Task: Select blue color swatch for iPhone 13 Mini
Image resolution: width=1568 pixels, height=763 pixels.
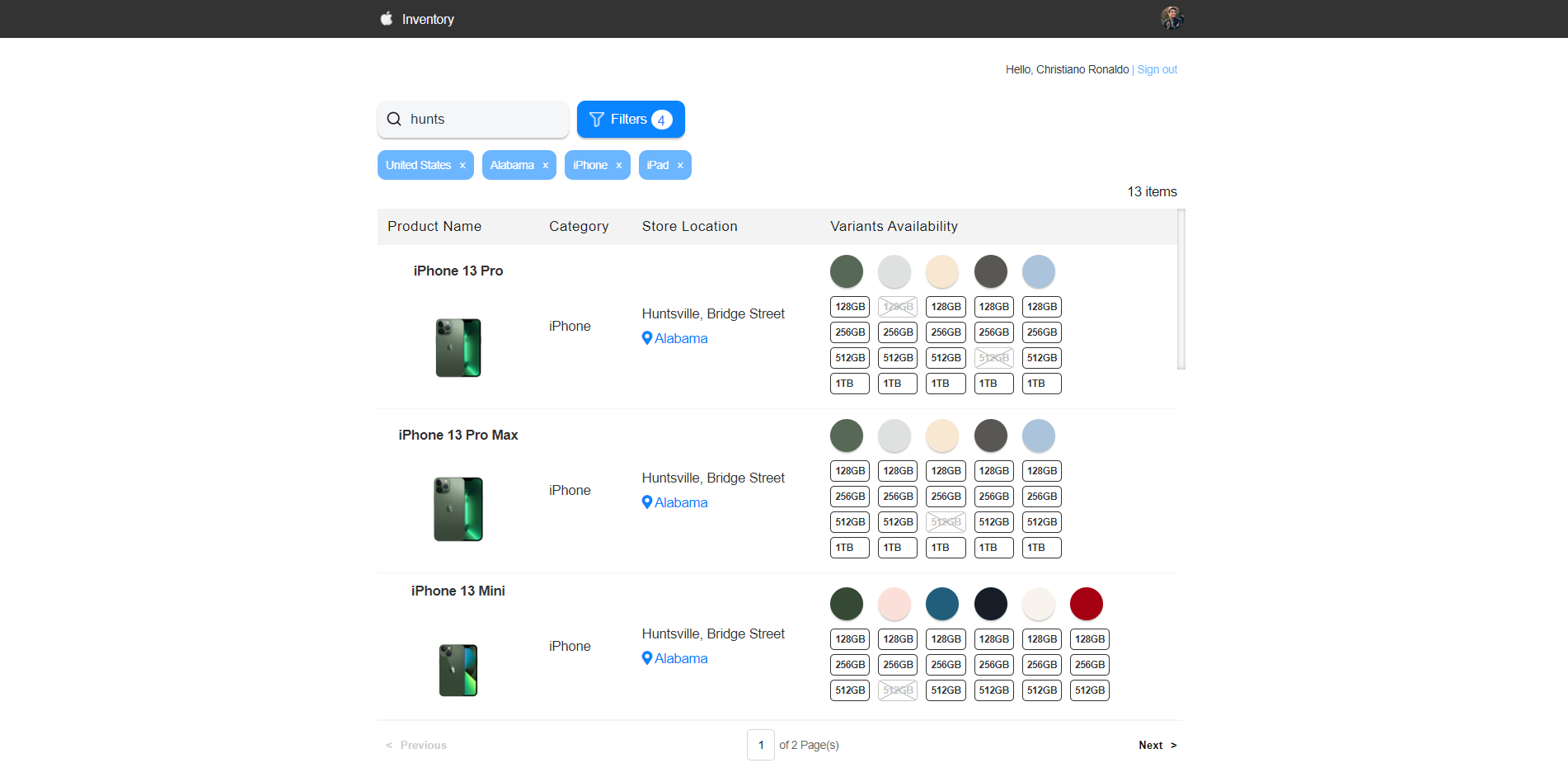Action: point(942,604)
